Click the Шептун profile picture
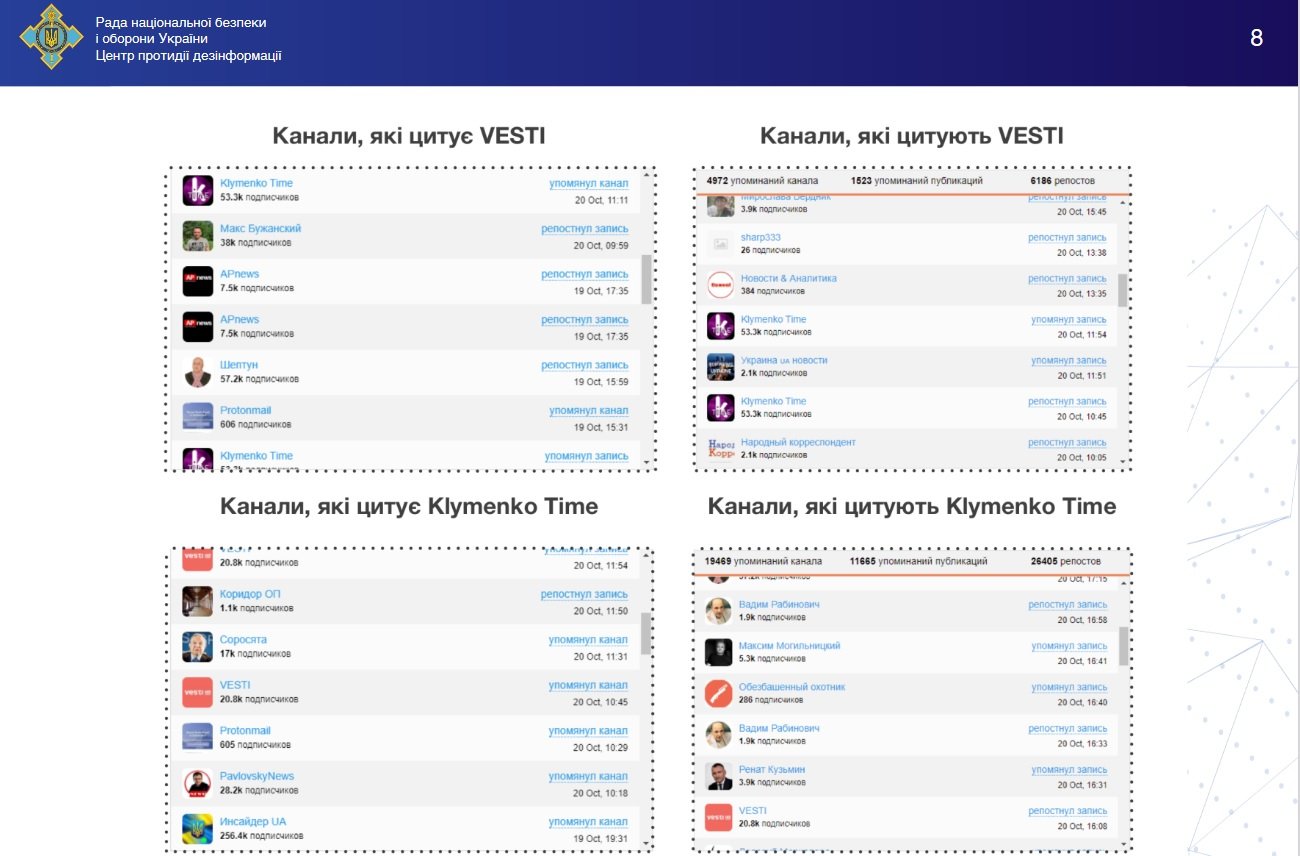Image resolution: width=1300 pixels, height=856 pixels. pos(198,372)
